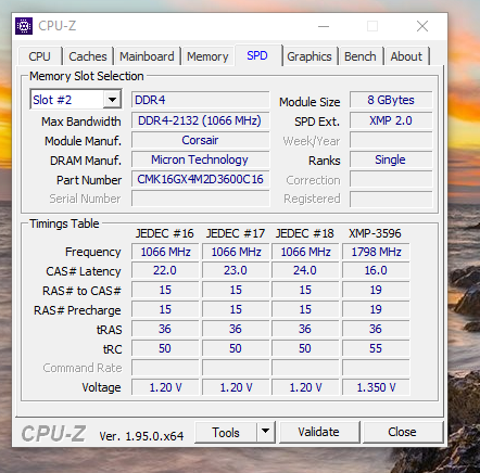Go to the Mainboard tab

(147, 56)
